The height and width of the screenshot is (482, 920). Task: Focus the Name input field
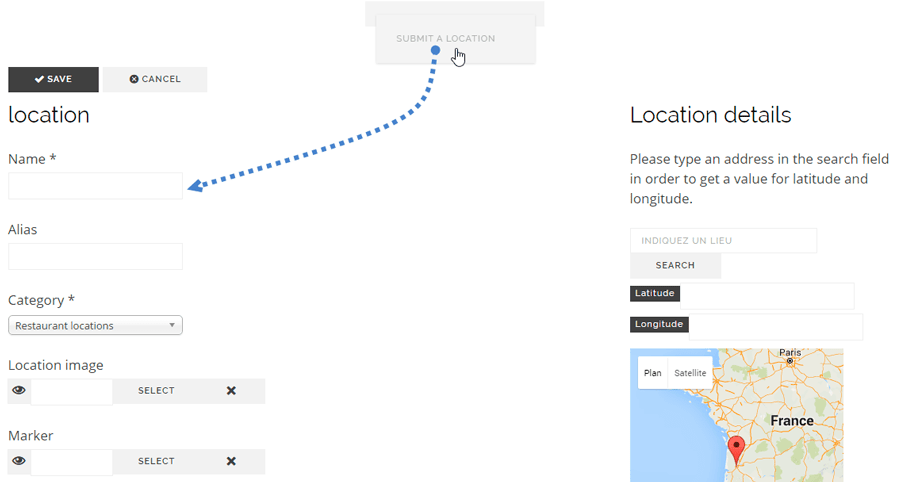pos(95,186)
